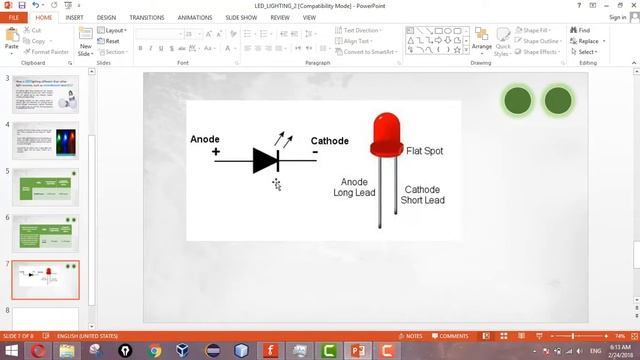Toggle Italic formatting
The height and width of the screenshot is (360, 640).
click(151, 48)
